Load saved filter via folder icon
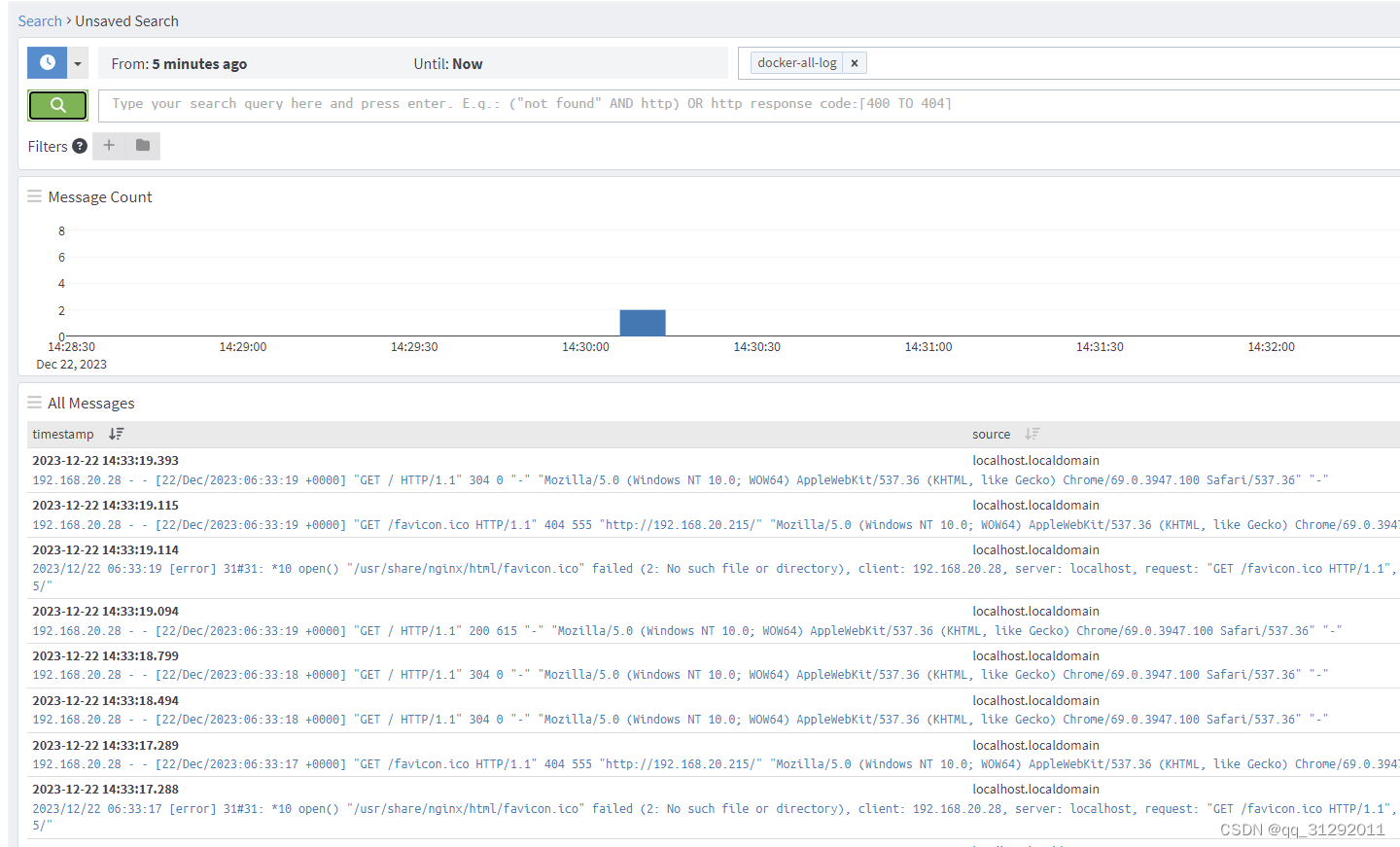This screenshot has width=1400, height=847. tap(143, 146)
